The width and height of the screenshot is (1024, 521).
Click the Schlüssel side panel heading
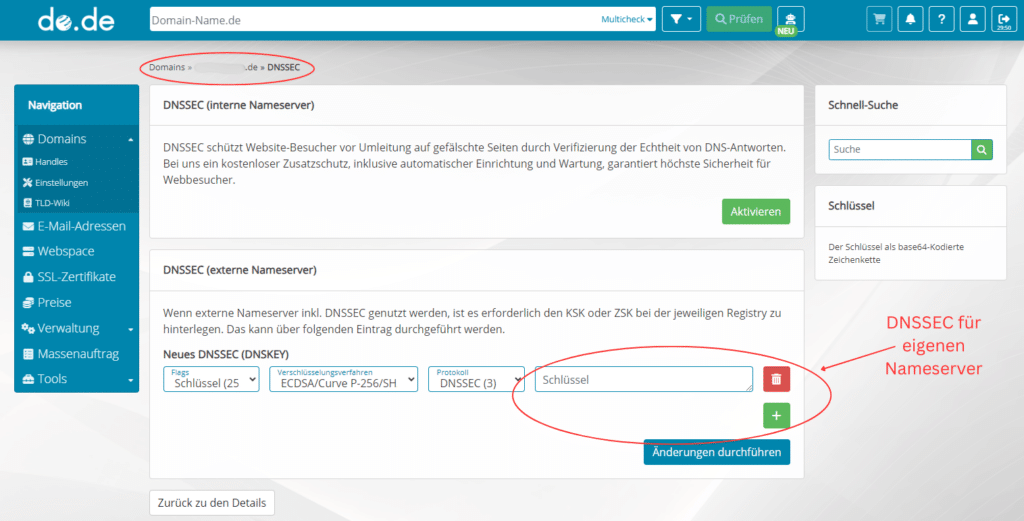pyautogui.click(x=851, y=206)
